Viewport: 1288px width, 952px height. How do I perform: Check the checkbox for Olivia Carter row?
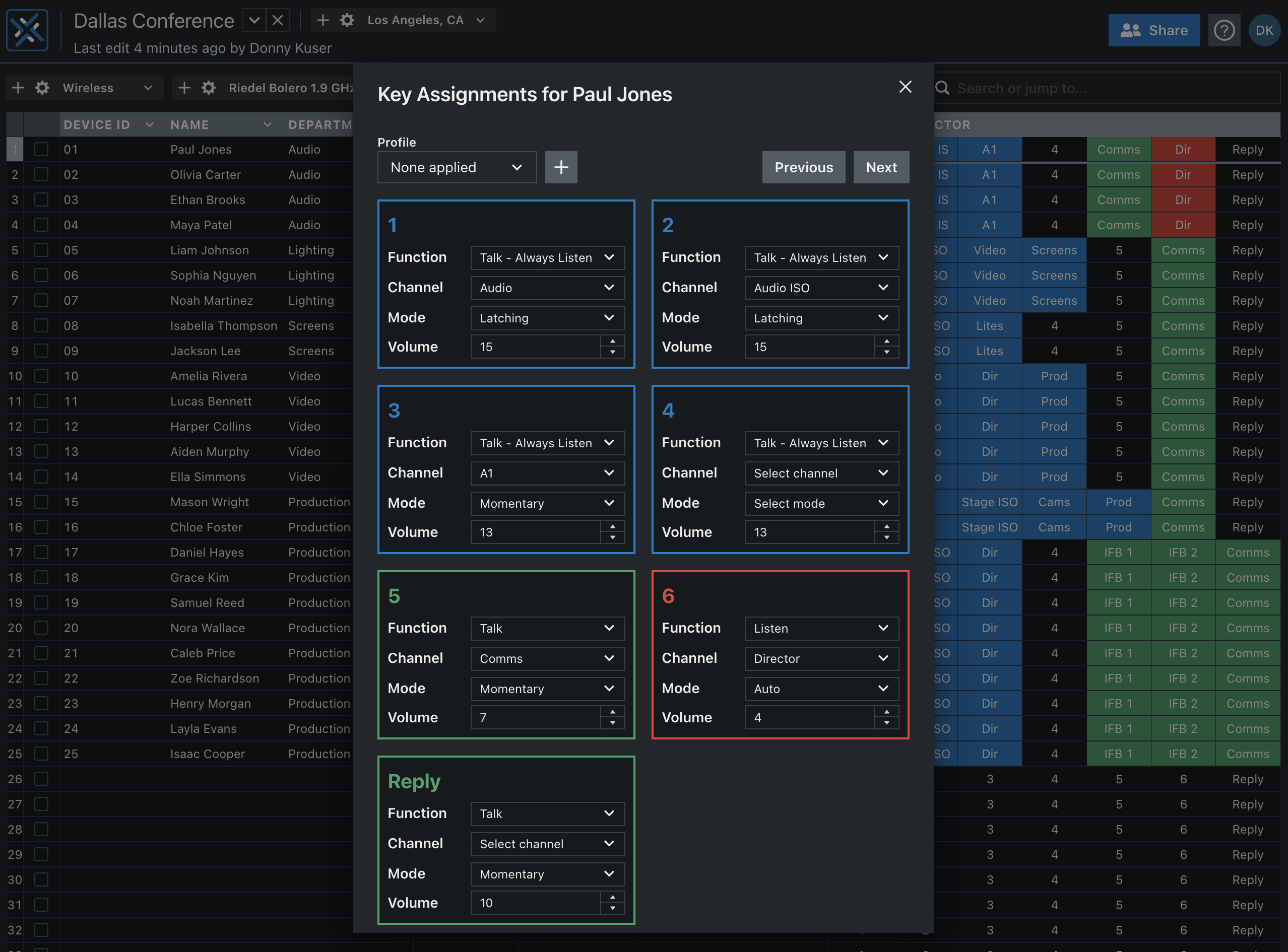tap(41, 175)
